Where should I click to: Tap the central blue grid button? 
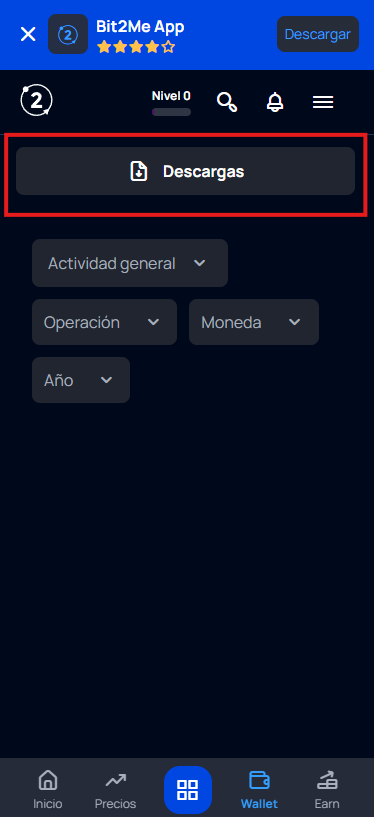[188, 790]
